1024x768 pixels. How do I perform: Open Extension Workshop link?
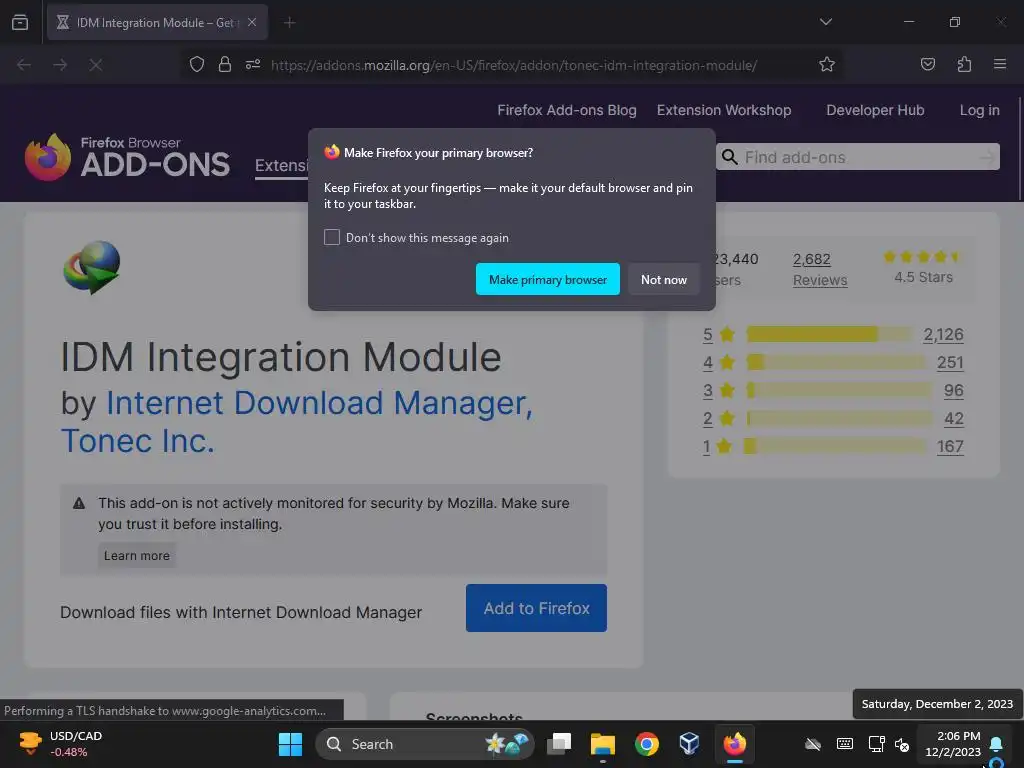(724, 110)
